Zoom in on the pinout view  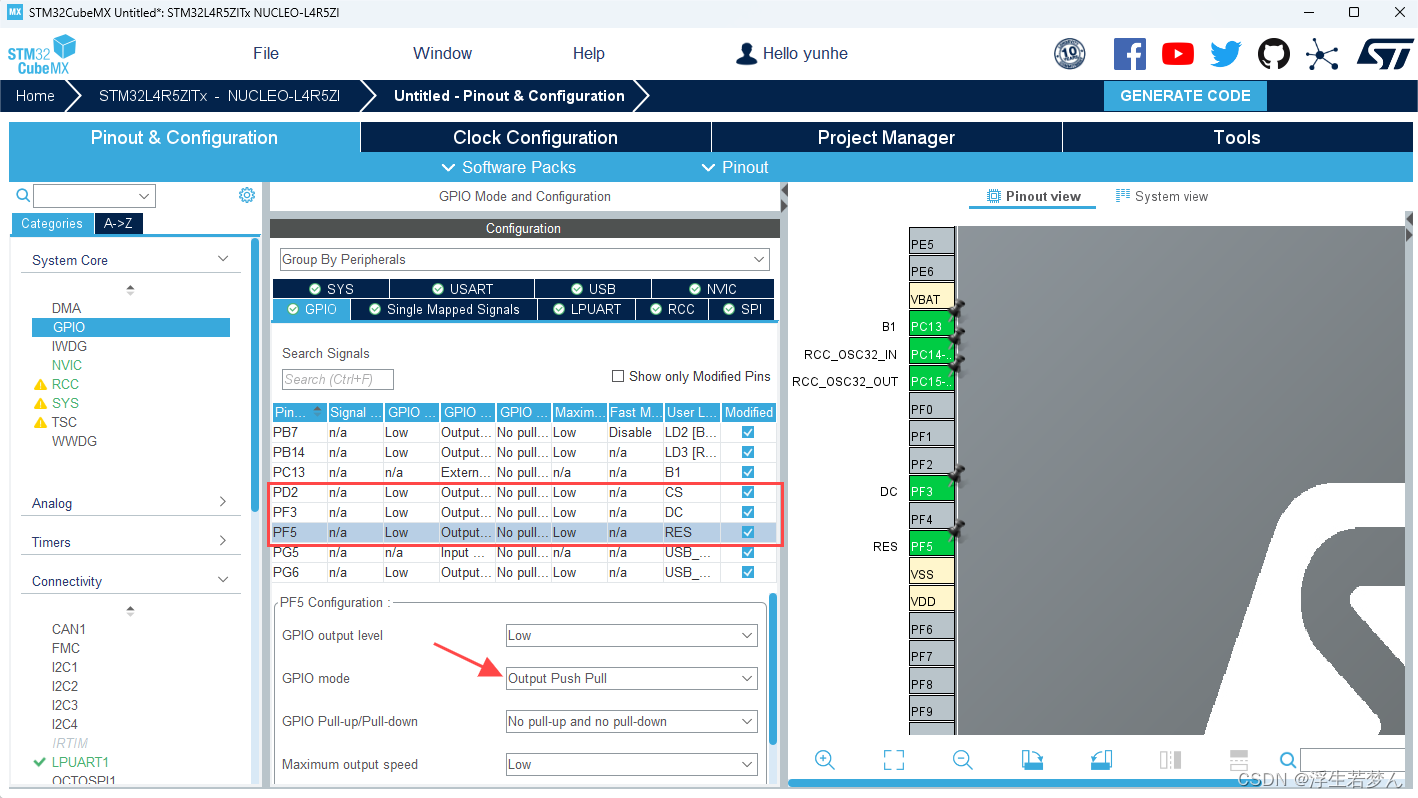click(x=824, y=760)
